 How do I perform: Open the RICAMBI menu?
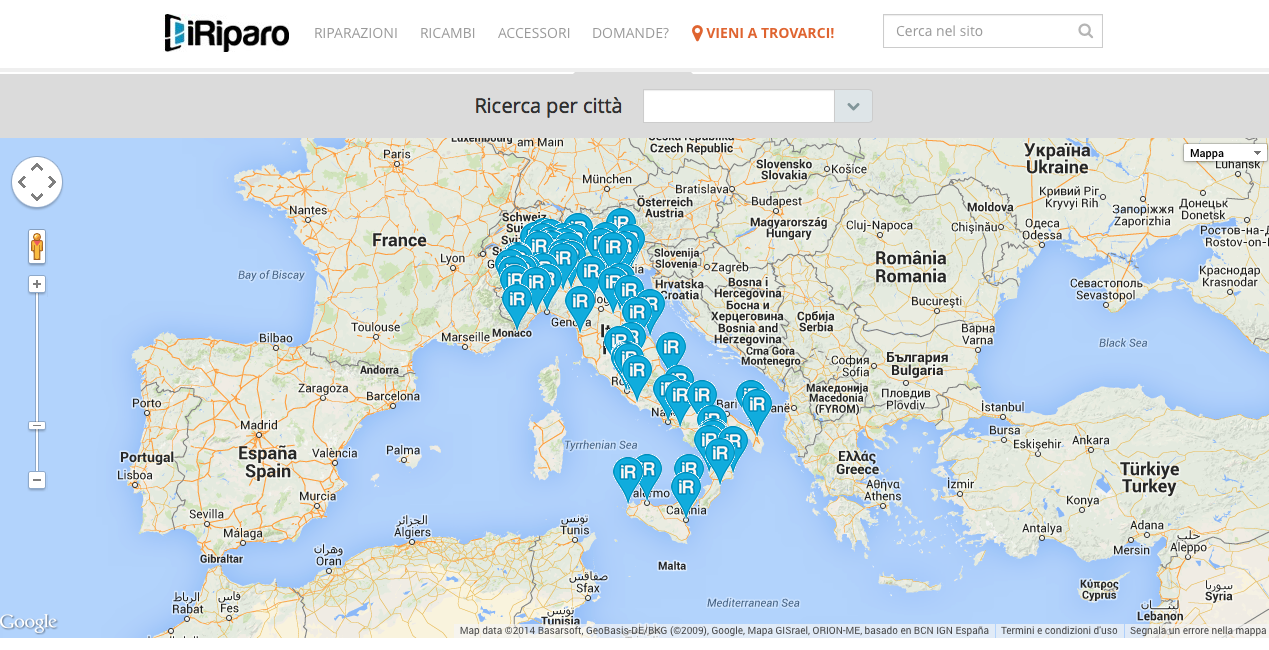pos(448,33)
